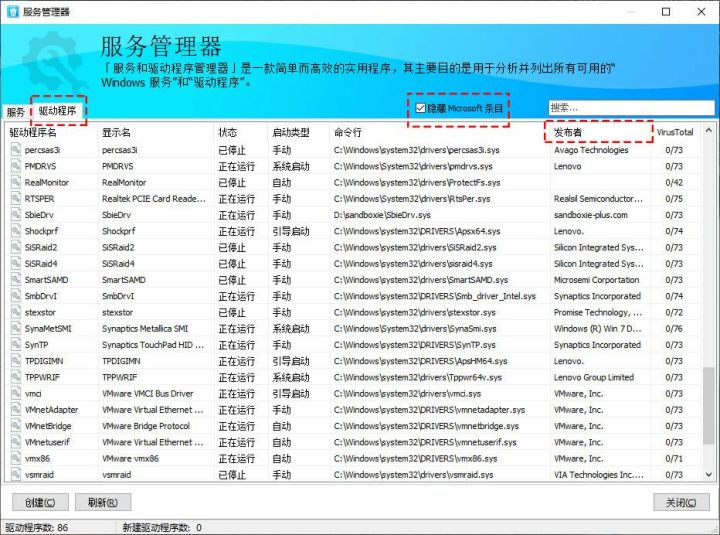
Task: Click the driver icon beside TPPWRIF
Action: (x=16, y=377)
